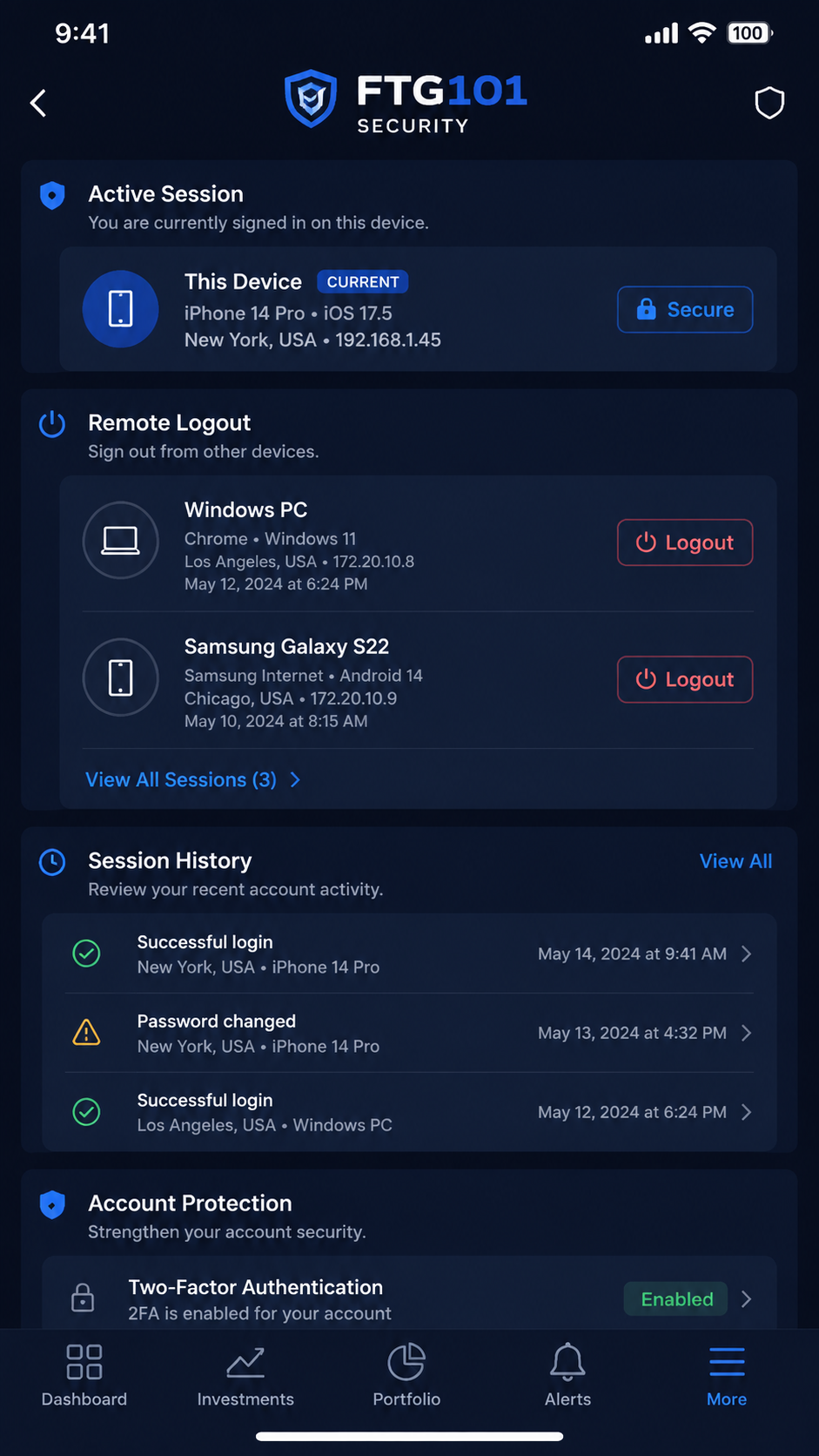Open details chevron for the May 14 login
The width and height of the screenshot is (819, 1456).
tap(746, 954)
